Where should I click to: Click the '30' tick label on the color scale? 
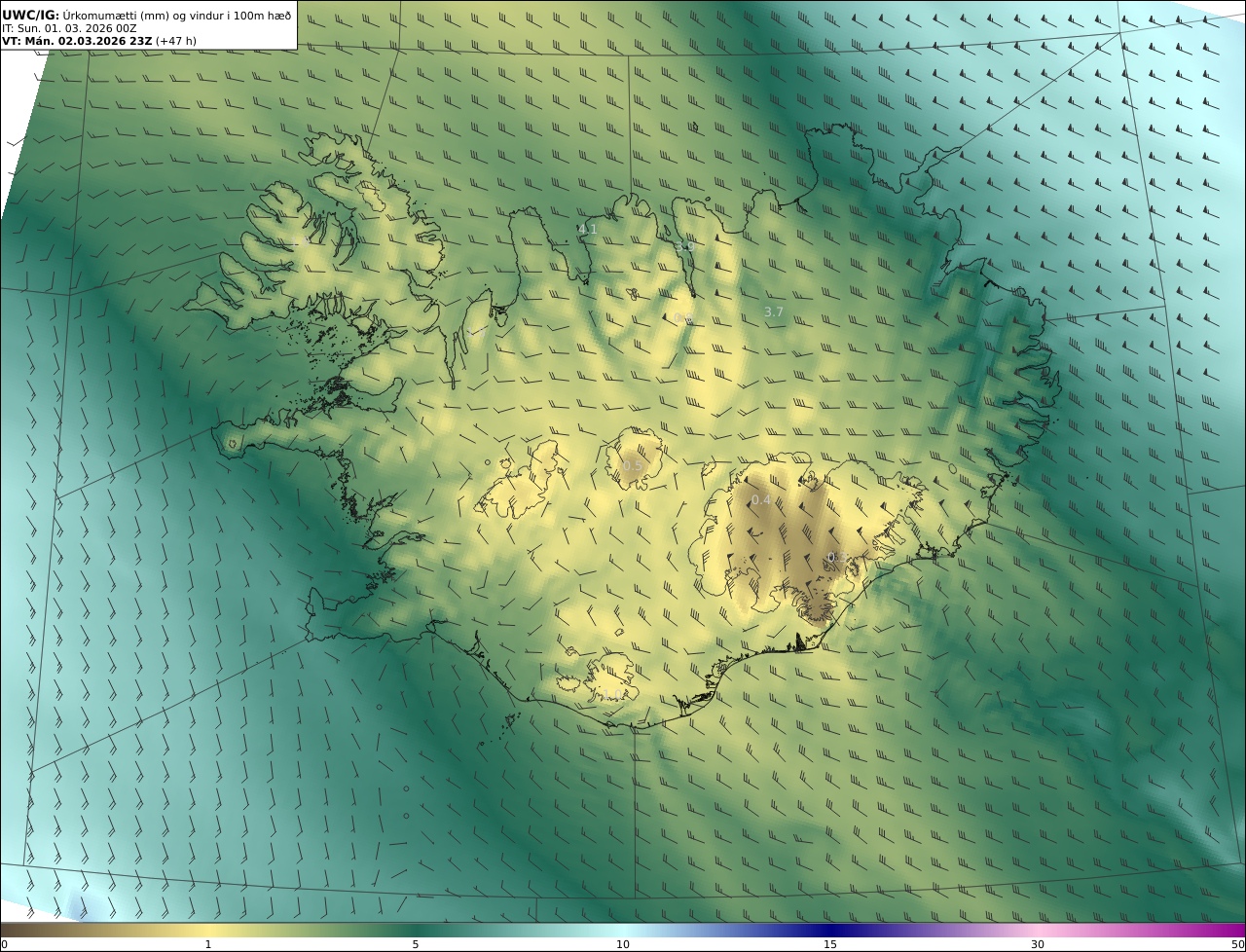pyautogui.click(x=1038, y=944)
